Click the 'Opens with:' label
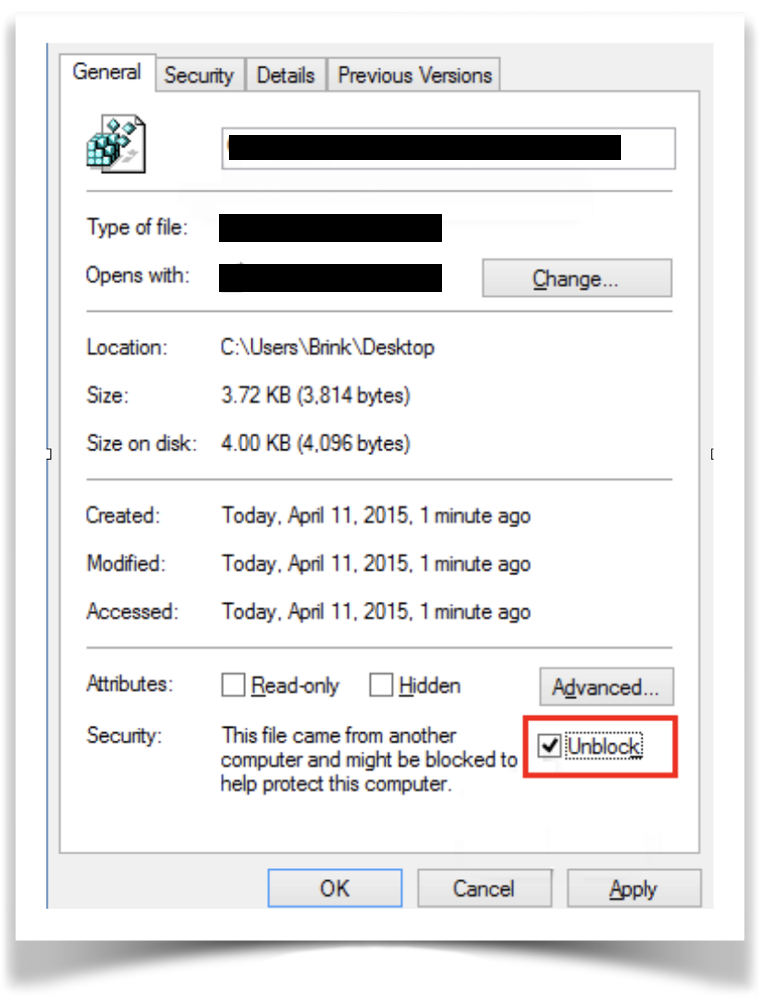The width and height of the screenshot is (774, 1004). [138, 275]
